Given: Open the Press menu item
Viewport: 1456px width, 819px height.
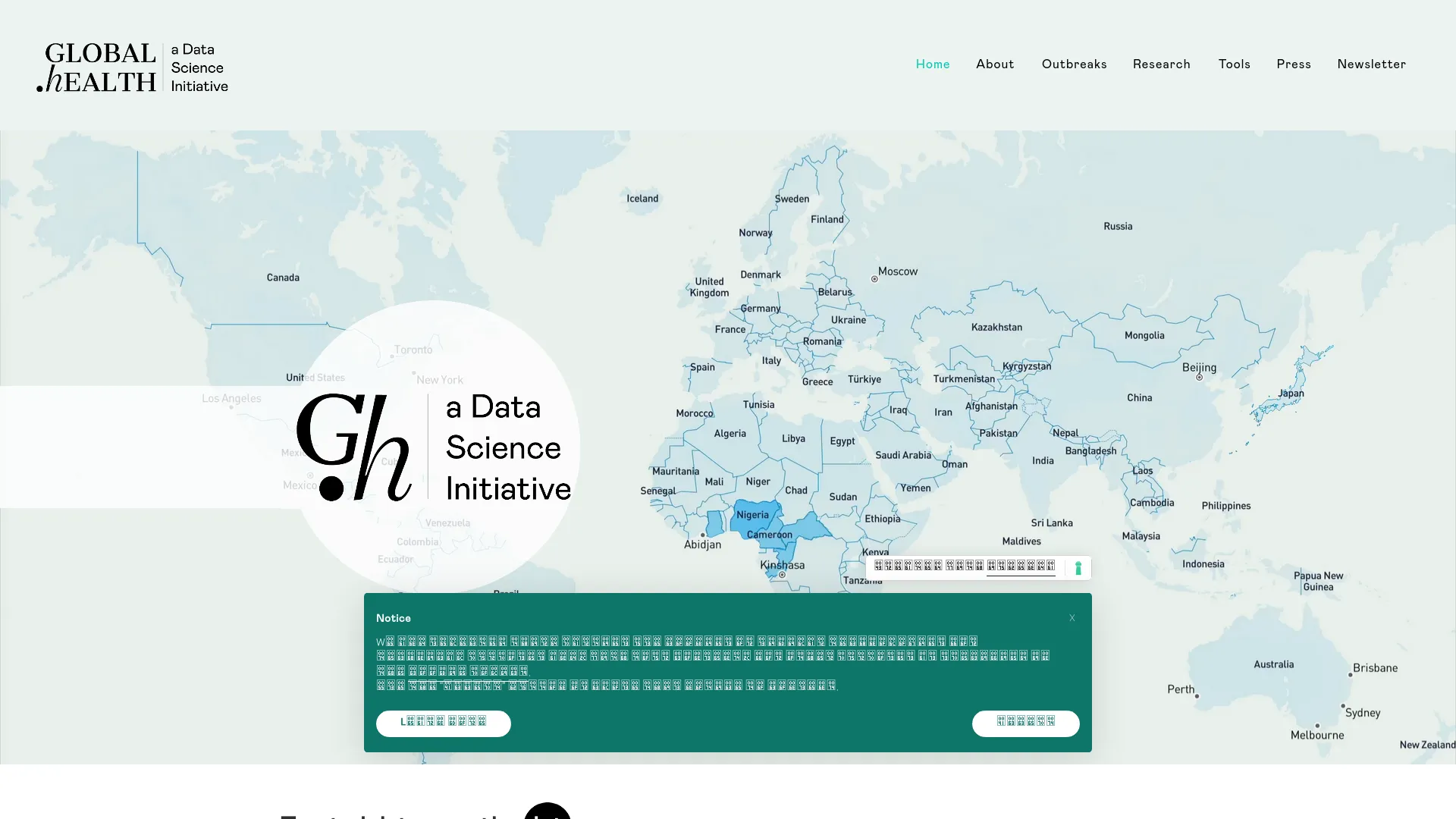Looking at the screenshot, I should coord(1293,64).
